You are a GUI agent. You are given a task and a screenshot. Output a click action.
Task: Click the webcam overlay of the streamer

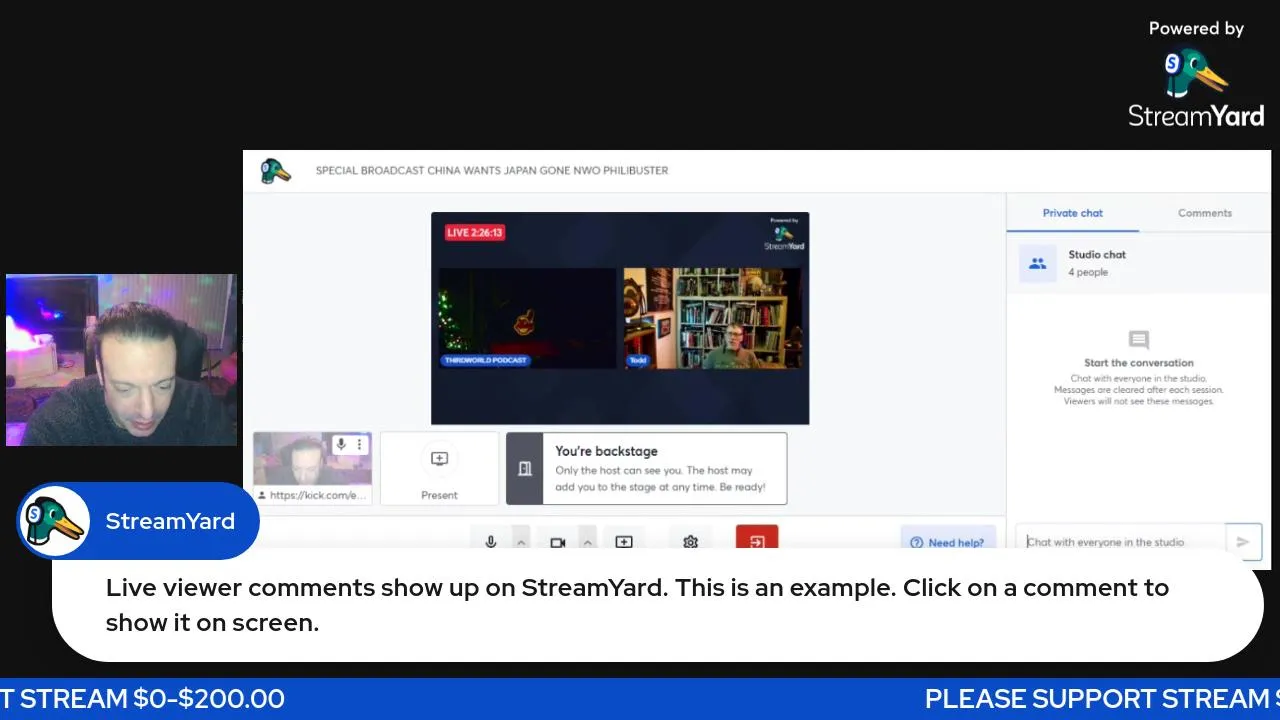point(121,360)
